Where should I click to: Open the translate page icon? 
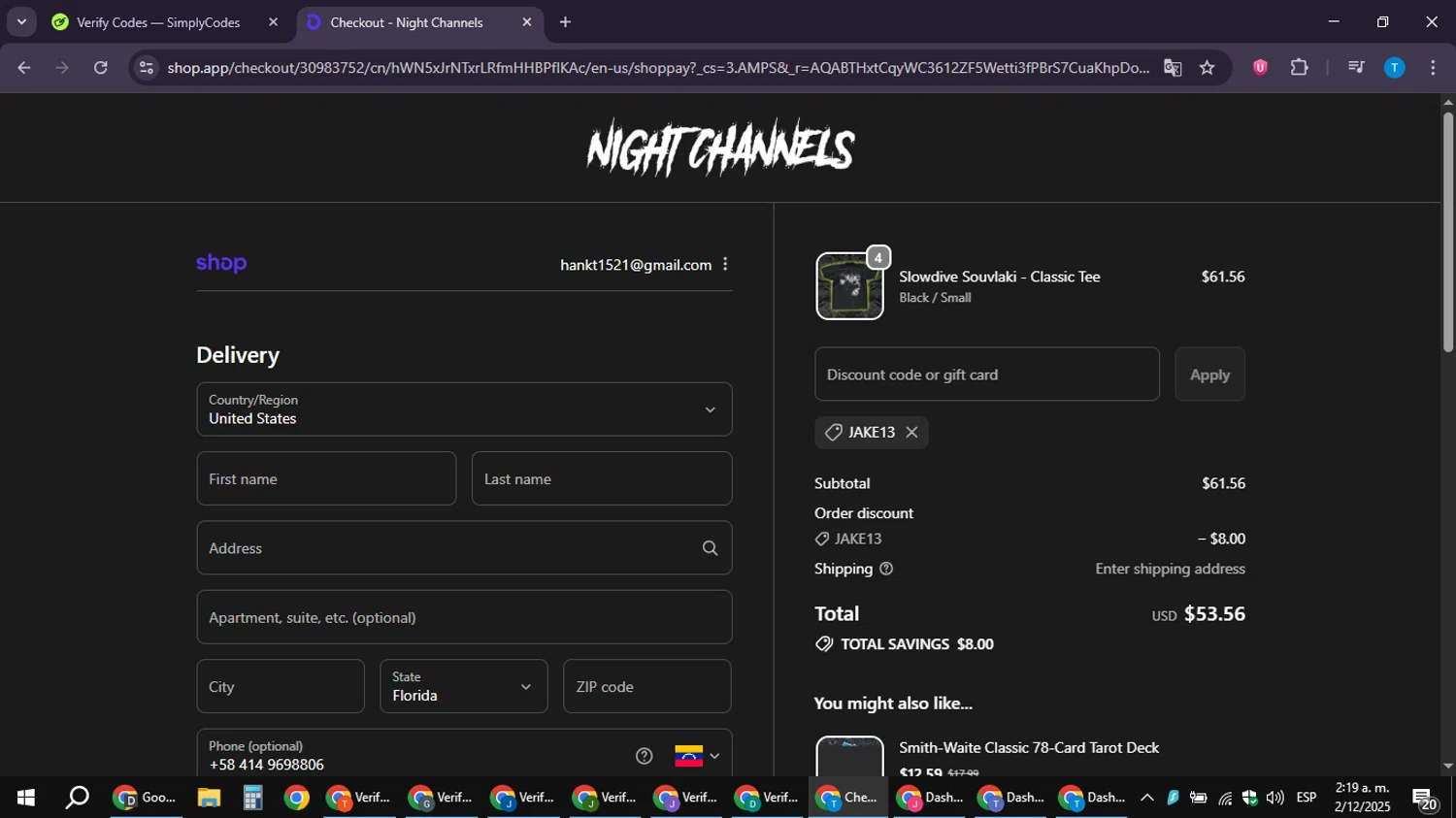[1173, 68]
